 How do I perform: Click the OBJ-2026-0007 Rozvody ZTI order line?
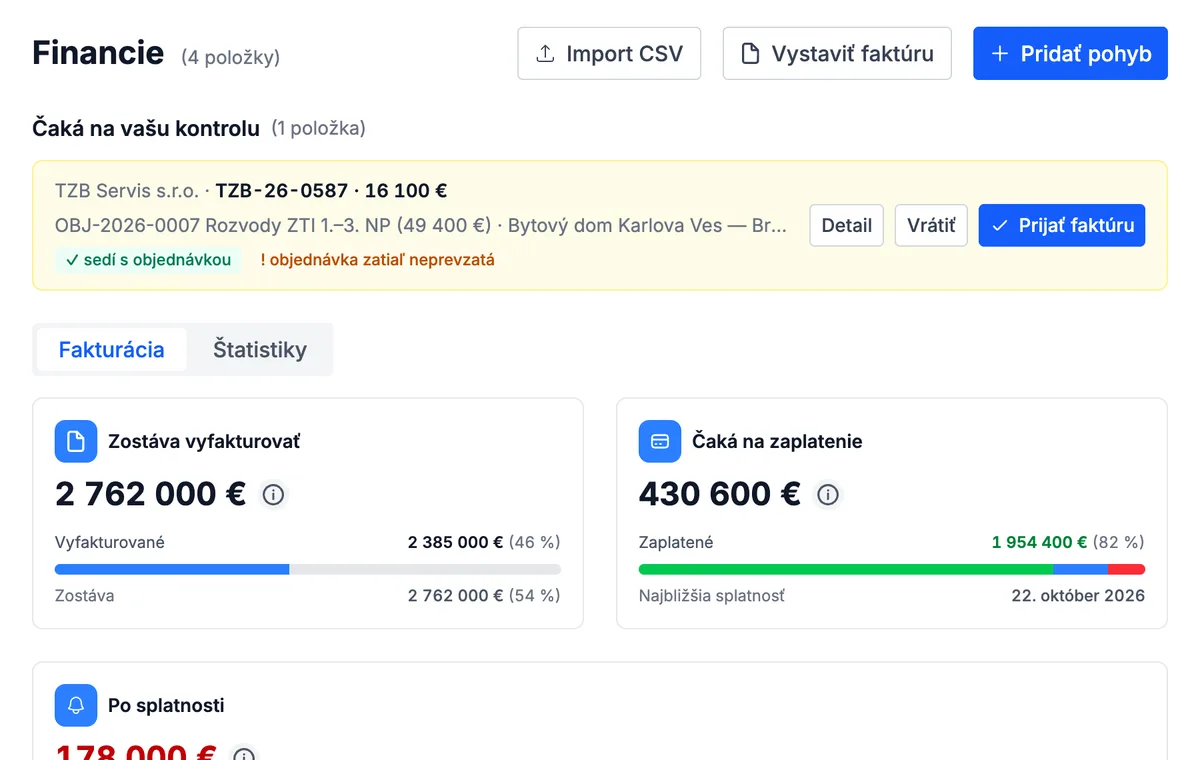[x=421, y=225]
